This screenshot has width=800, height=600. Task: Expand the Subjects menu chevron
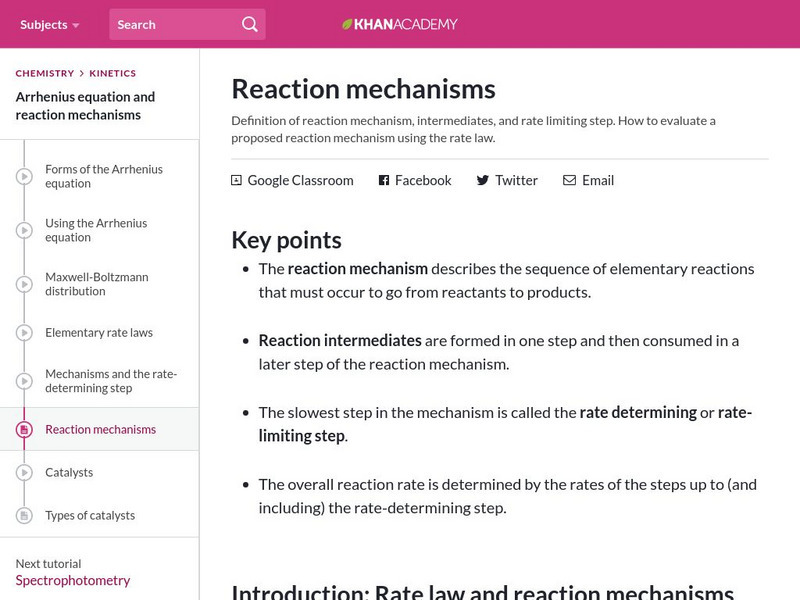tap(78, 24)
